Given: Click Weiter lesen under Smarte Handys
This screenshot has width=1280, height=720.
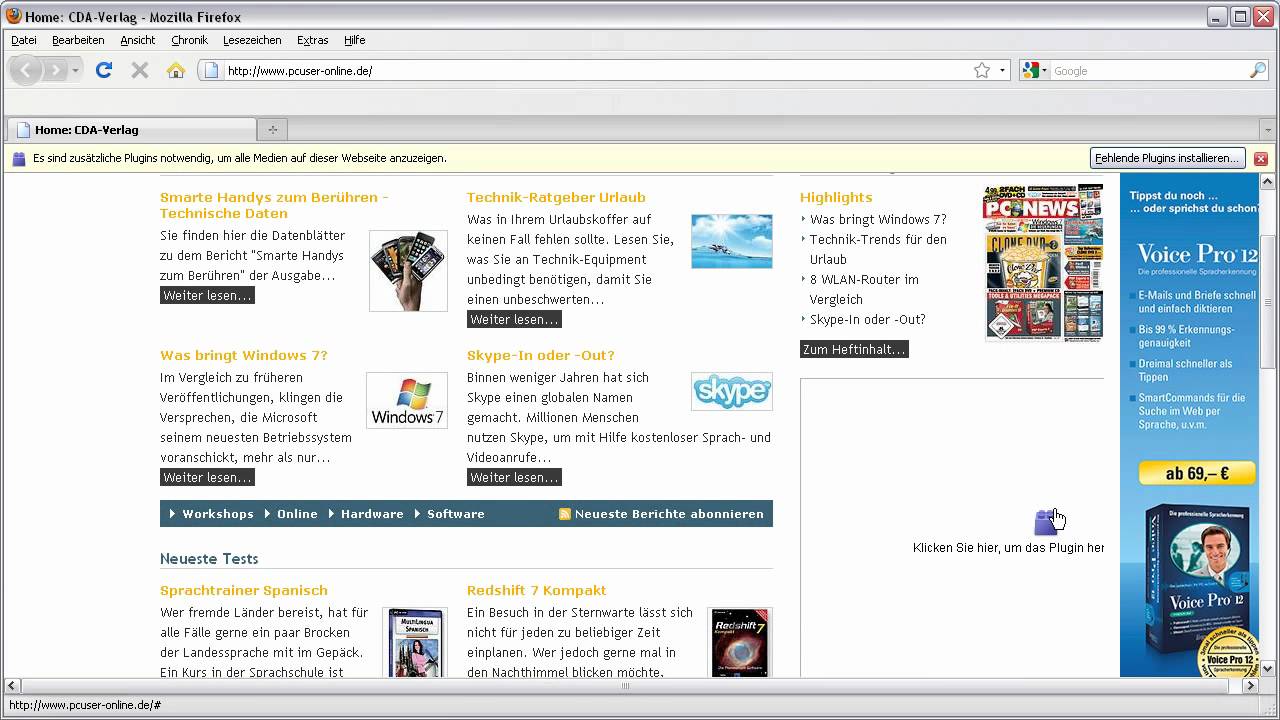Looking at the screenshot, I should [x=207, y=295].
